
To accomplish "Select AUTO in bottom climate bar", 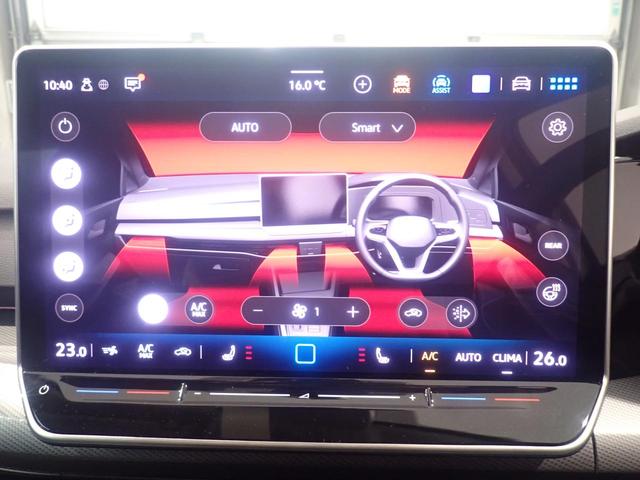I will [x=468, y=358].
